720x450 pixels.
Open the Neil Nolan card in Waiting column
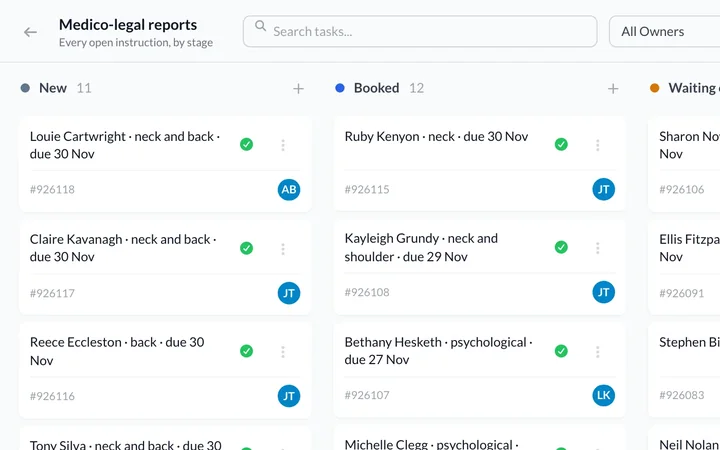coord(689,444)
